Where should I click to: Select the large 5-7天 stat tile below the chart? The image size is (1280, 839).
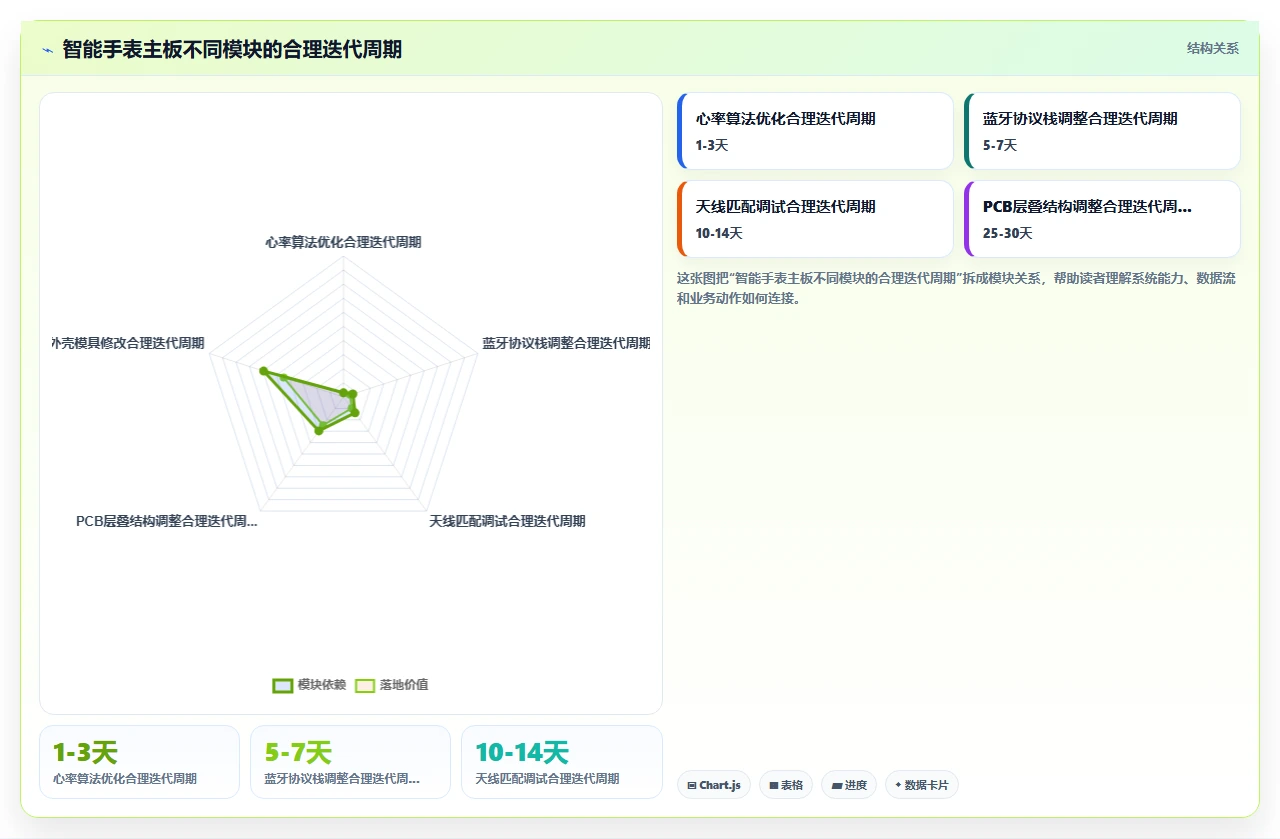(x=350, y=762)
